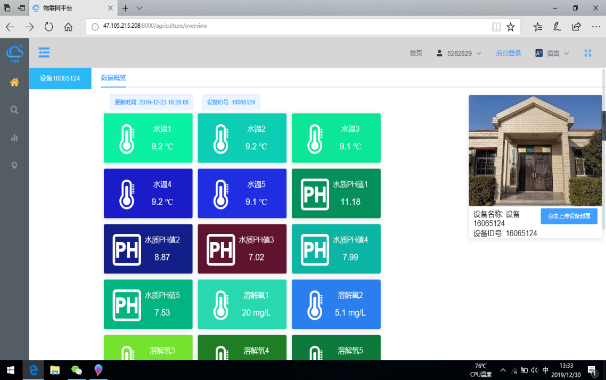
Task: Open WeChat from the taskbar
Action: pos(77,370)
